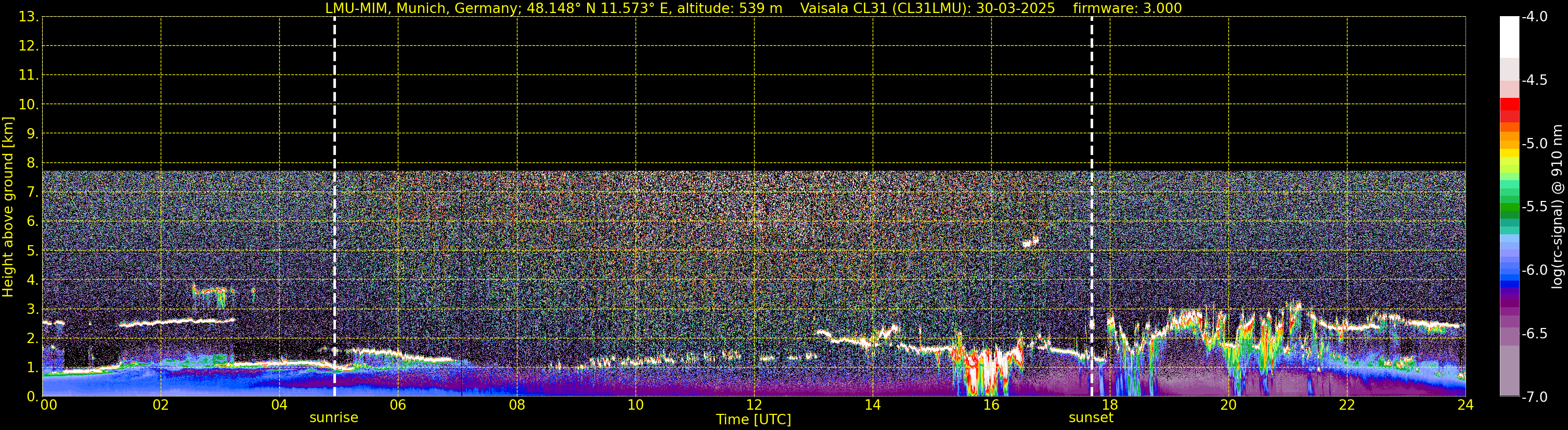
Task: Click the -5.0 colorbar tick label
Action: pos(1534,144)
